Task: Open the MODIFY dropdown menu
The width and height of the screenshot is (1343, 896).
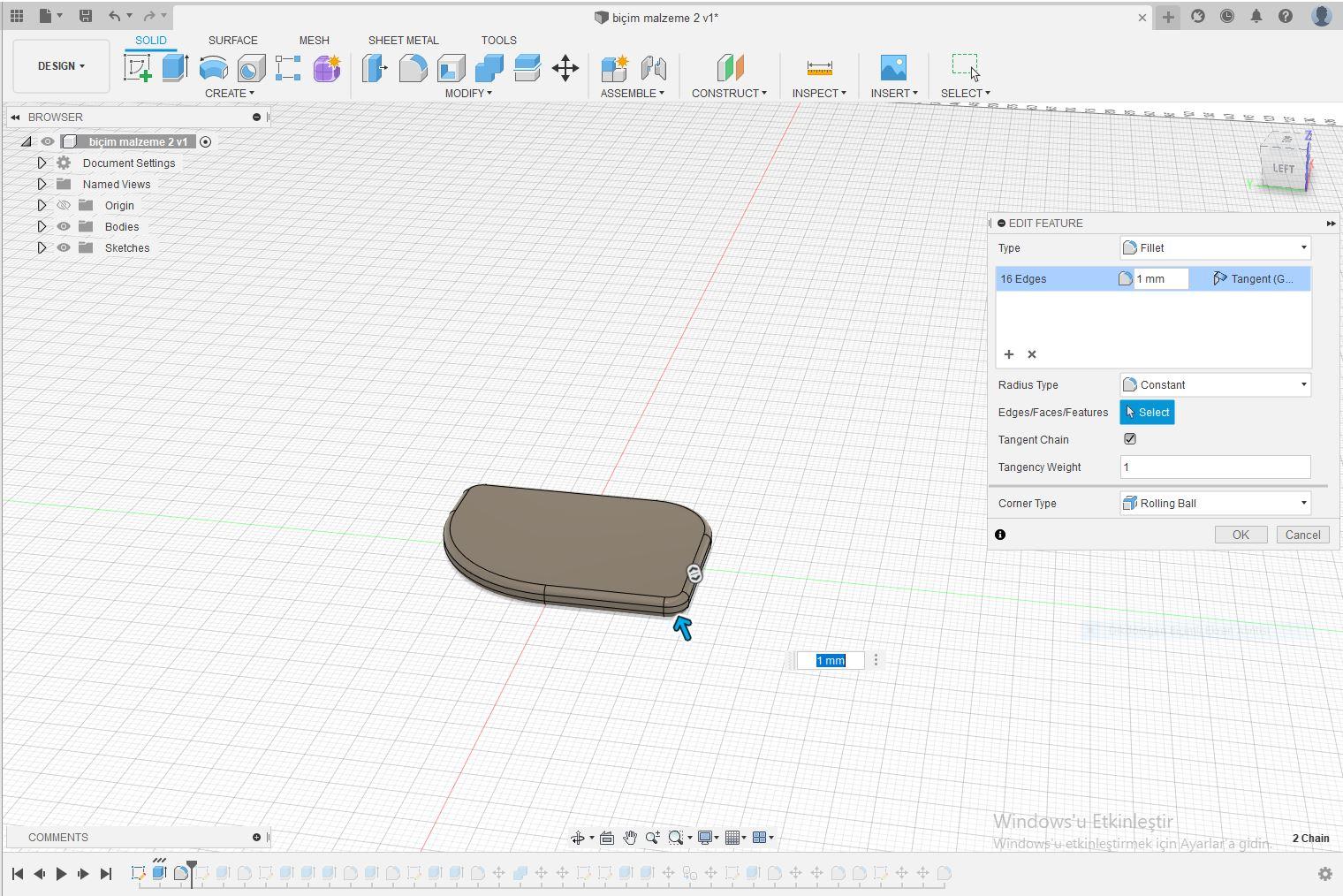Action: click(468, 93)
